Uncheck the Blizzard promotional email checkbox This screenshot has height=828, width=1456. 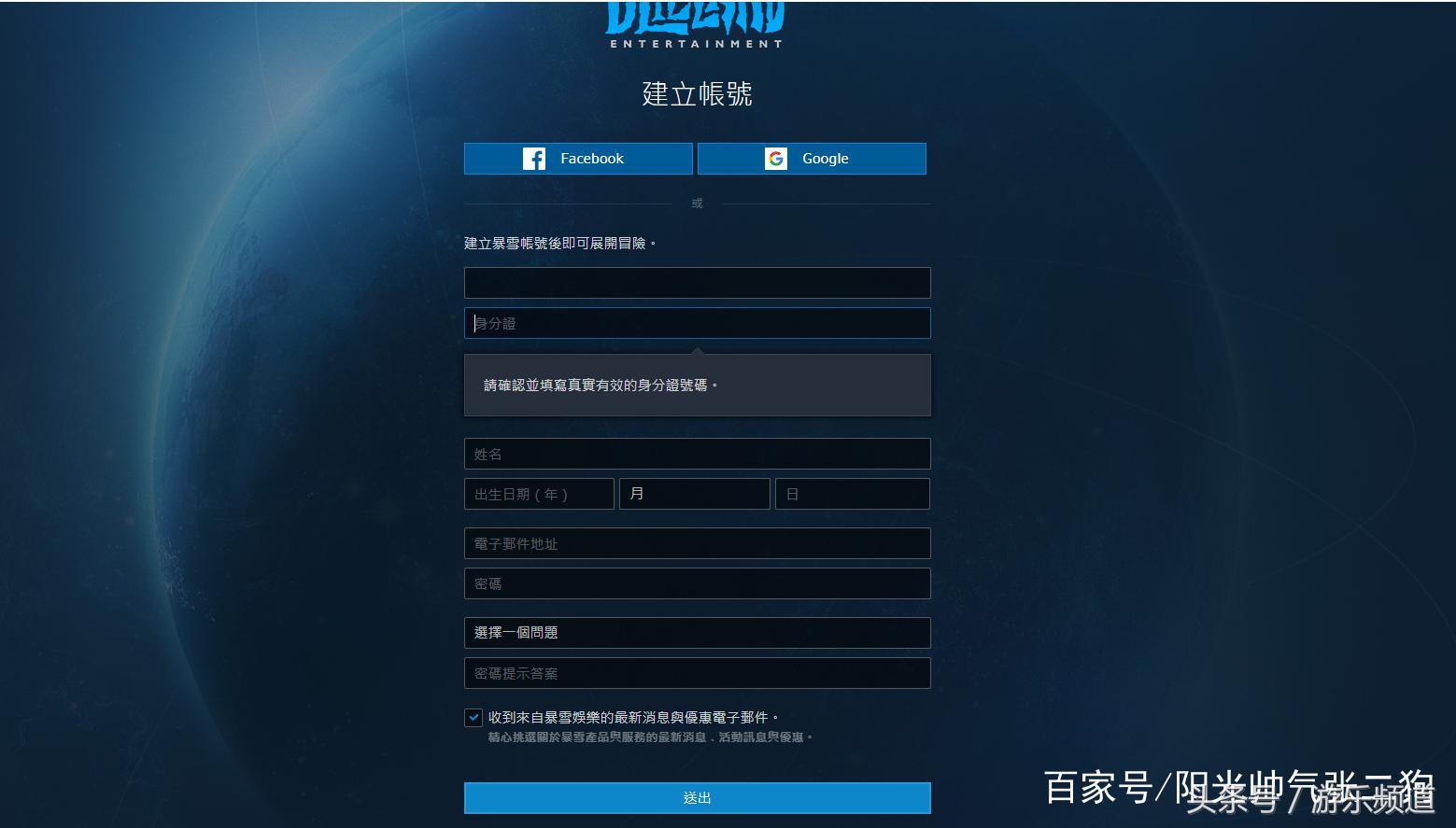[474, 717]
